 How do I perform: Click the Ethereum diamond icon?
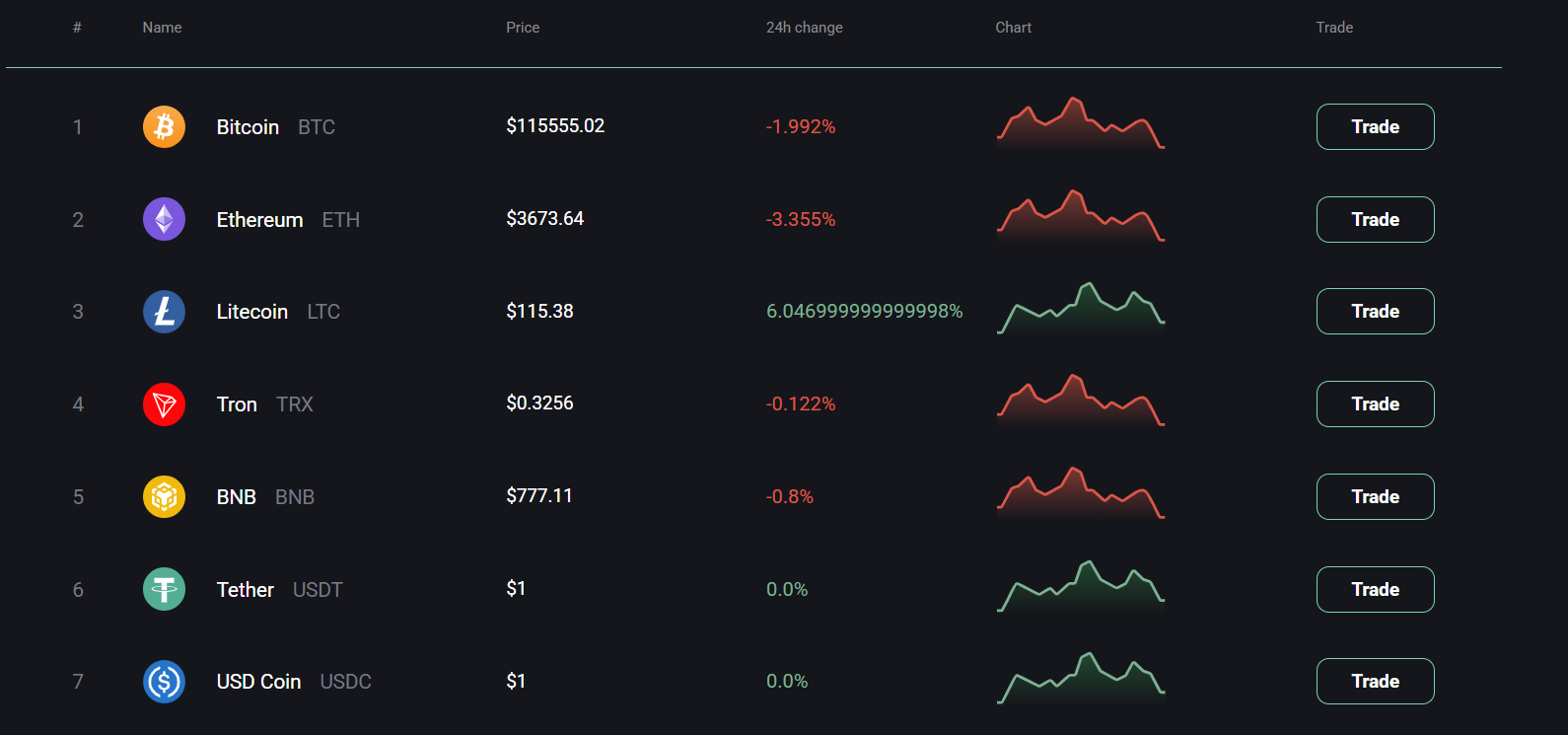coord(164,219)
